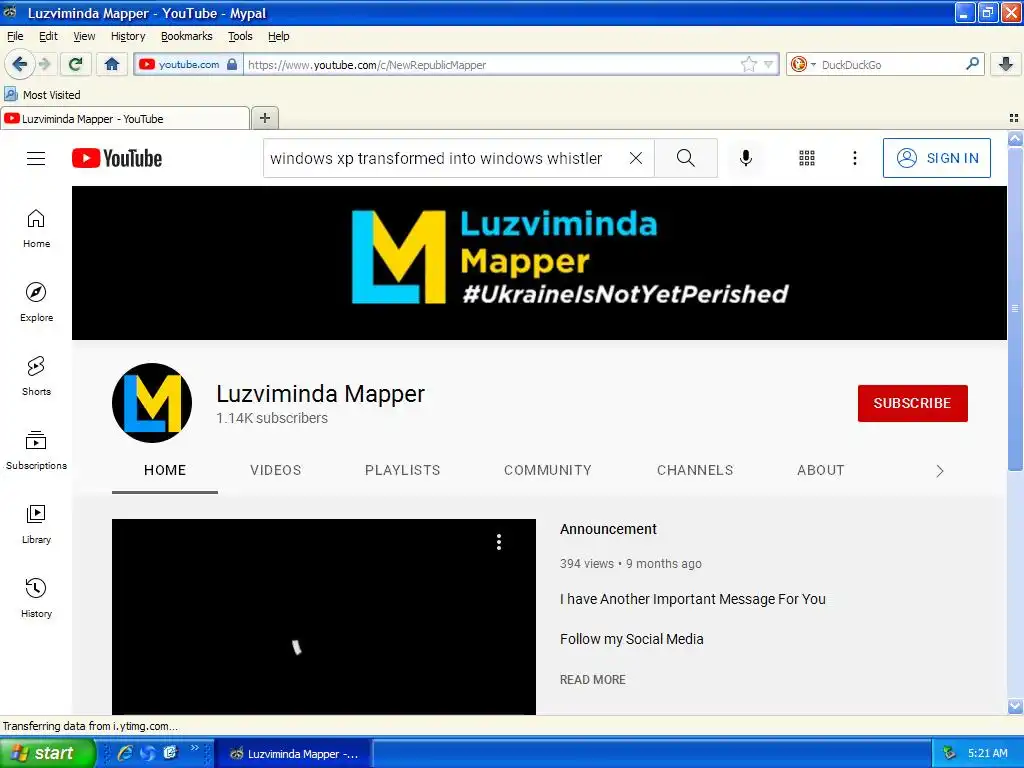Open the View menu
The width and height of the screenshot is (1024, 768).
(x=84, y=36)
